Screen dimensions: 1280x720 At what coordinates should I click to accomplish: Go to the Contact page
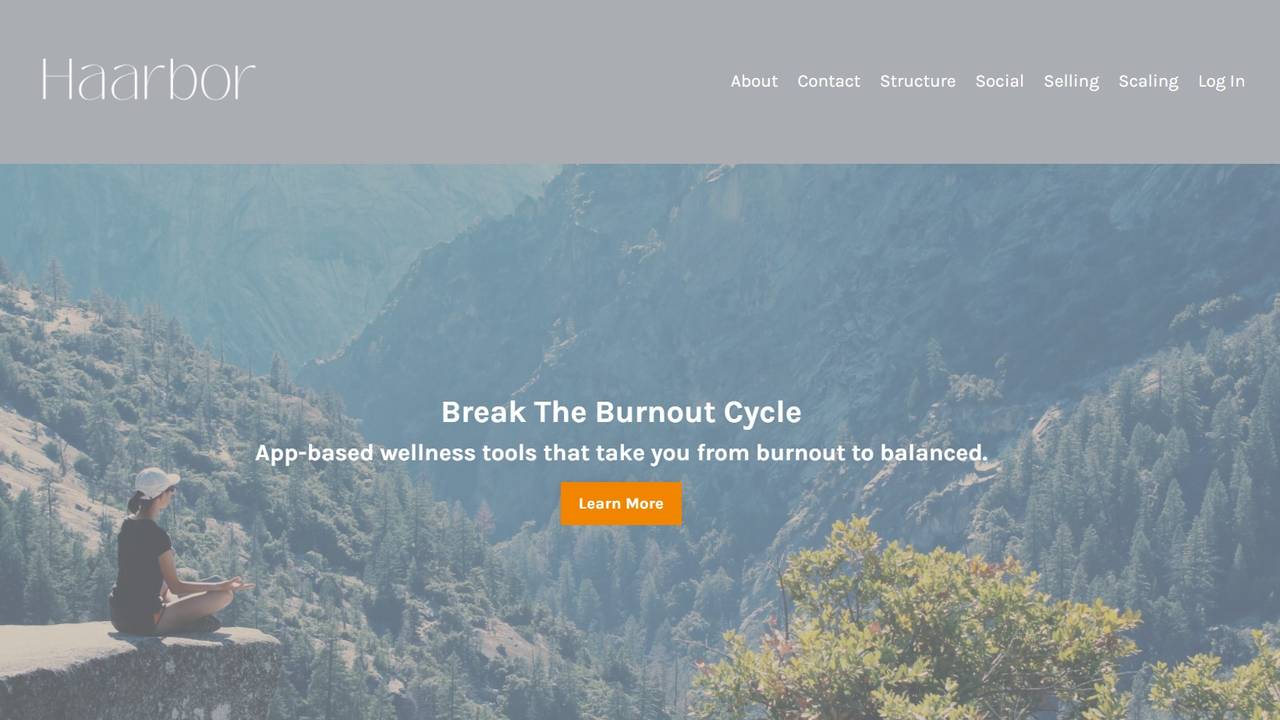(829, 81)
